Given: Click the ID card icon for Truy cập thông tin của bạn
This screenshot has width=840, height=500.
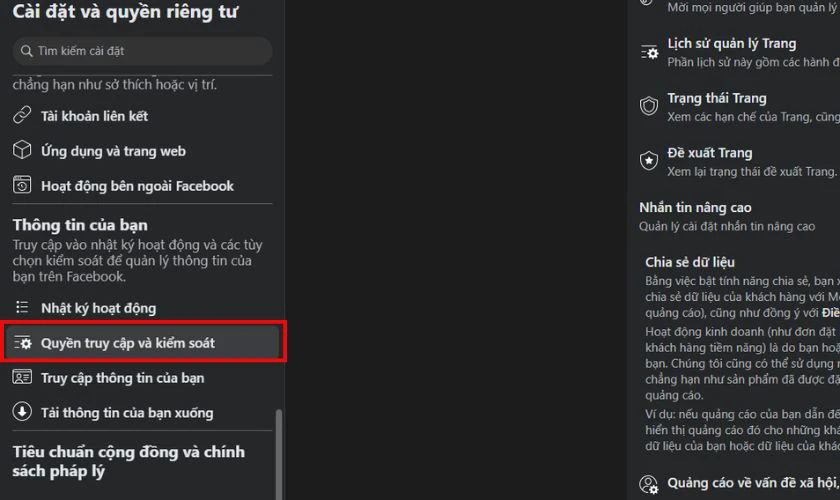Looking at the screenshot, I should tap(22, 377).
